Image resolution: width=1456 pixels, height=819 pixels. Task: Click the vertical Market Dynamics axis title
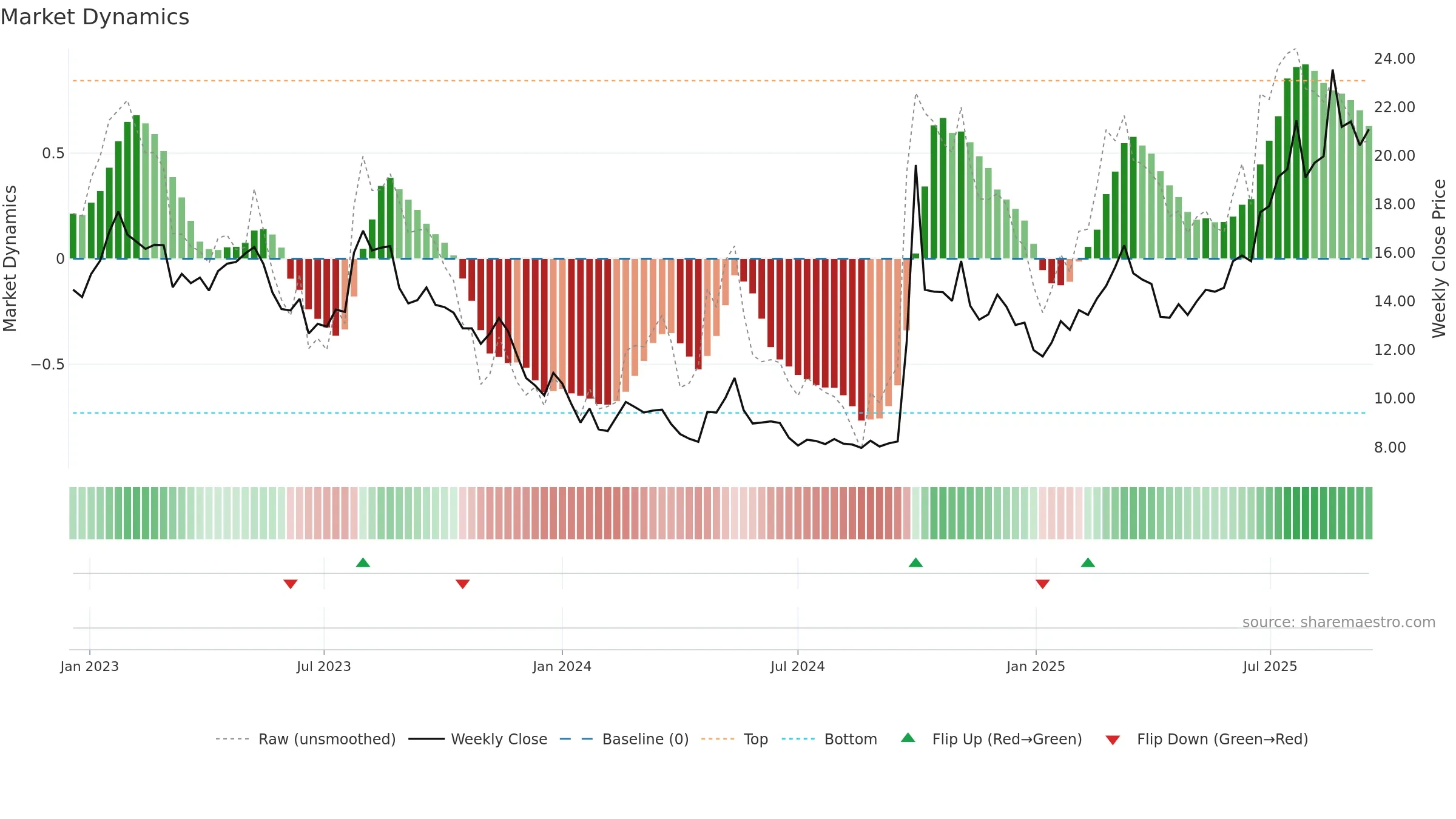[x=10, y=258]
